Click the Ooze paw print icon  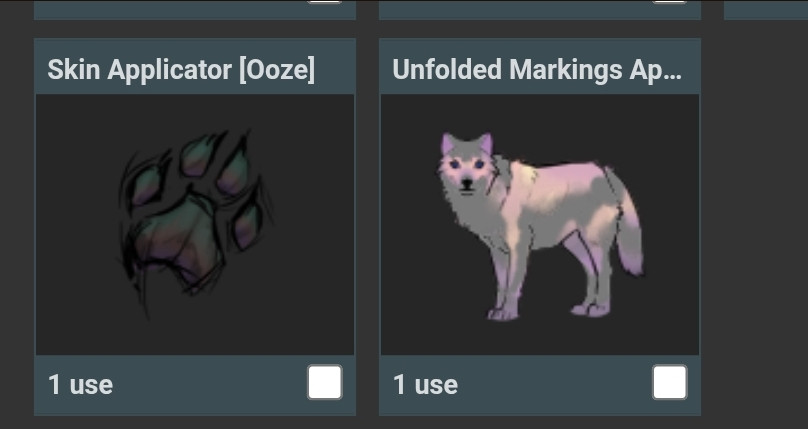(x=195, y=223)
